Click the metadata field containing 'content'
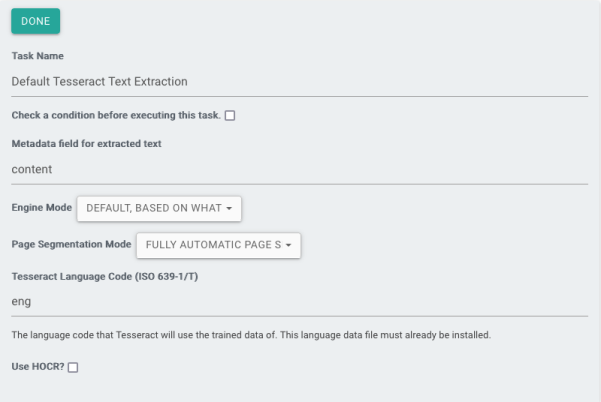Viewport: 601px width, 402px height. (x=298, y=169)
